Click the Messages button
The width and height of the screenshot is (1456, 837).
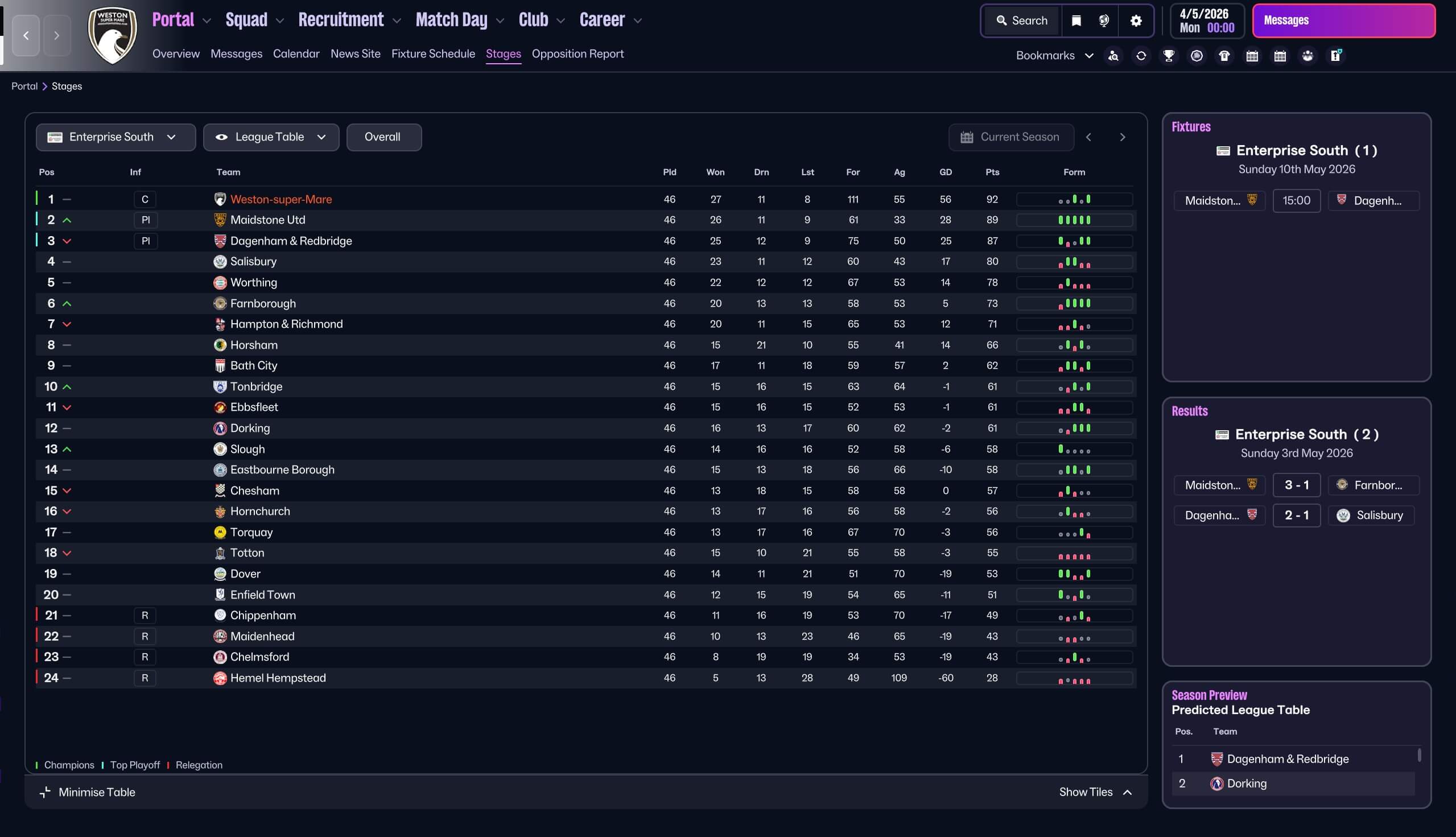1343,20
